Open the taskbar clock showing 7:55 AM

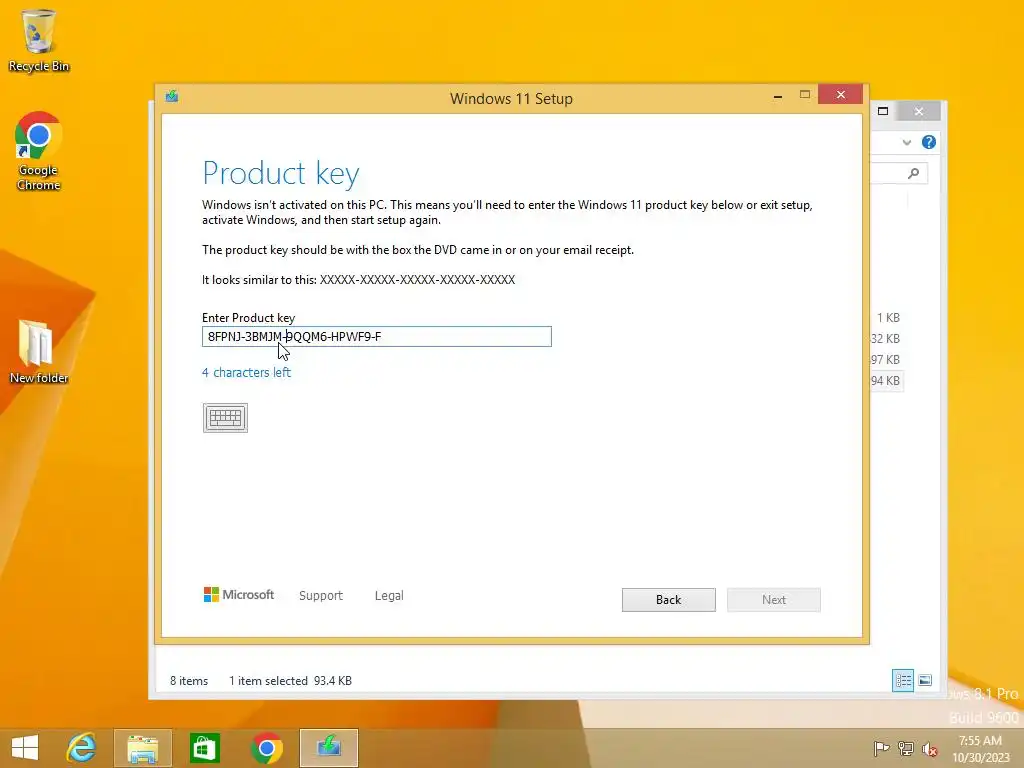coord(980,748)
